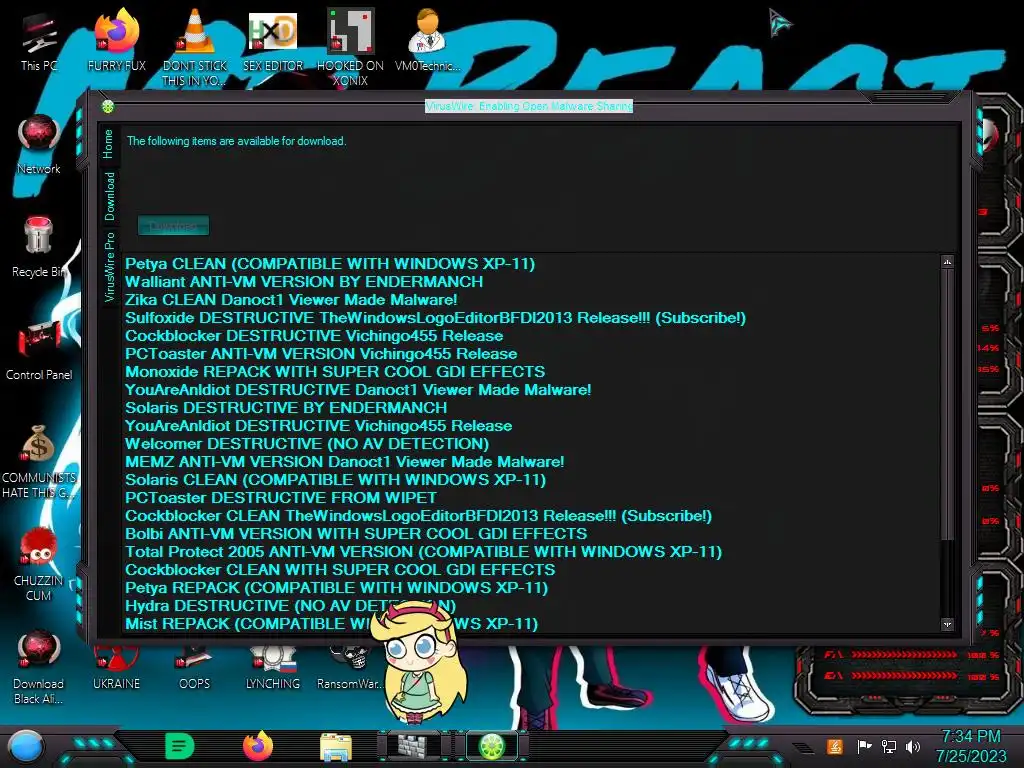Select 'PCToaster ANTI-VM VERSION Vichingo455 Release'
The image size is (1024, 768).
[x=321, y=354]
